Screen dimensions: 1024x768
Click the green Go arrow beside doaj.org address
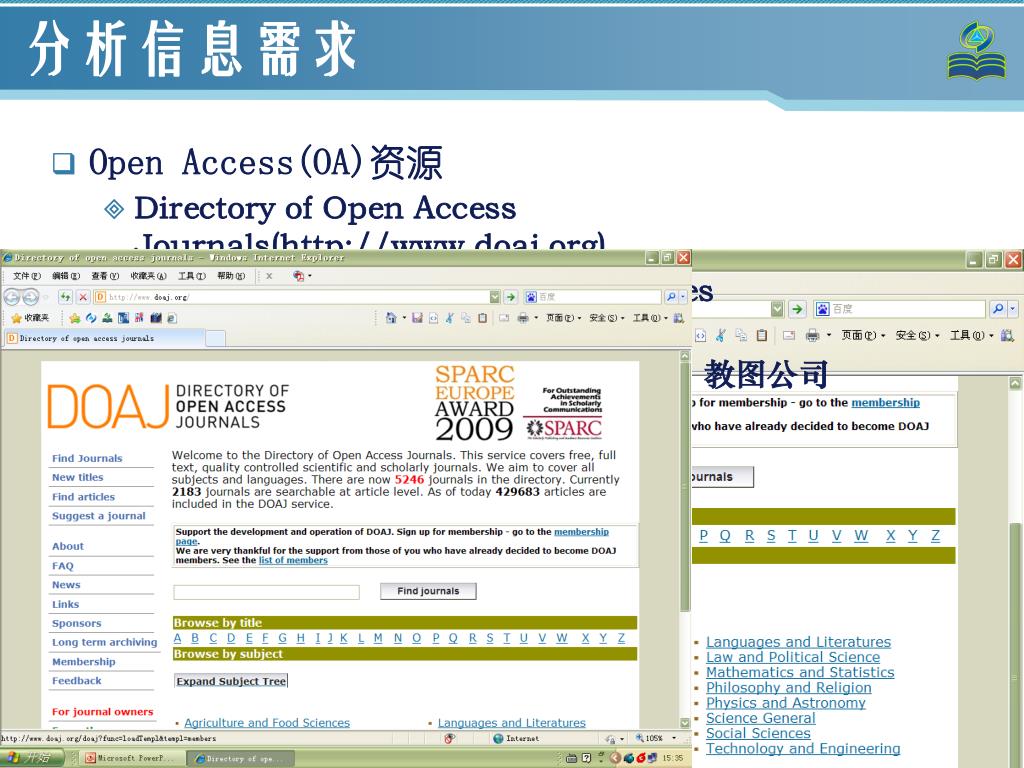tap(511, 297)
